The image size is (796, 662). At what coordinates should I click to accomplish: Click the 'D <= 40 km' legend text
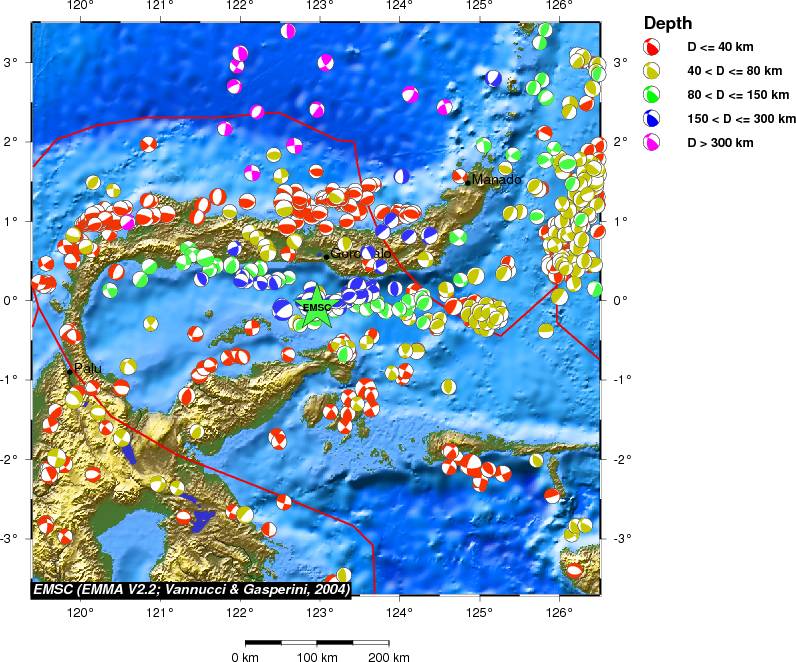(720, 47)
